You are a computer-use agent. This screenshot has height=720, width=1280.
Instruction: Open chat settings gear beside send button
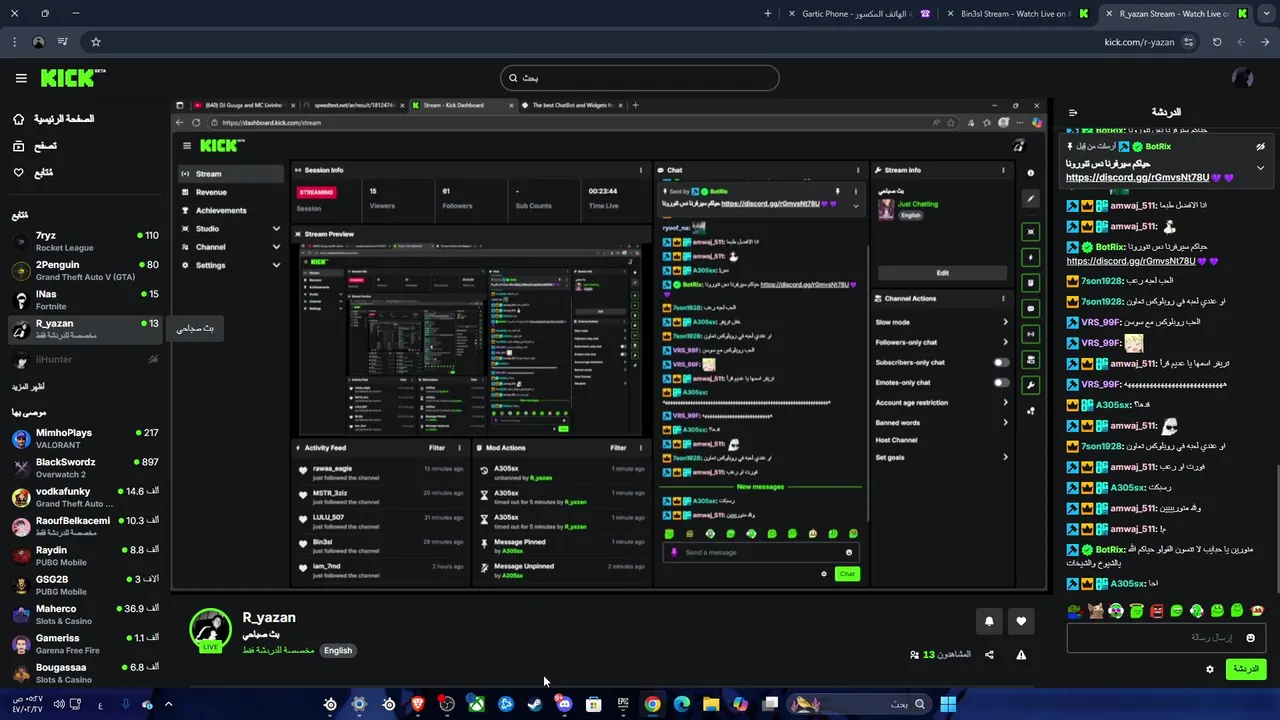pos(1210,669)
